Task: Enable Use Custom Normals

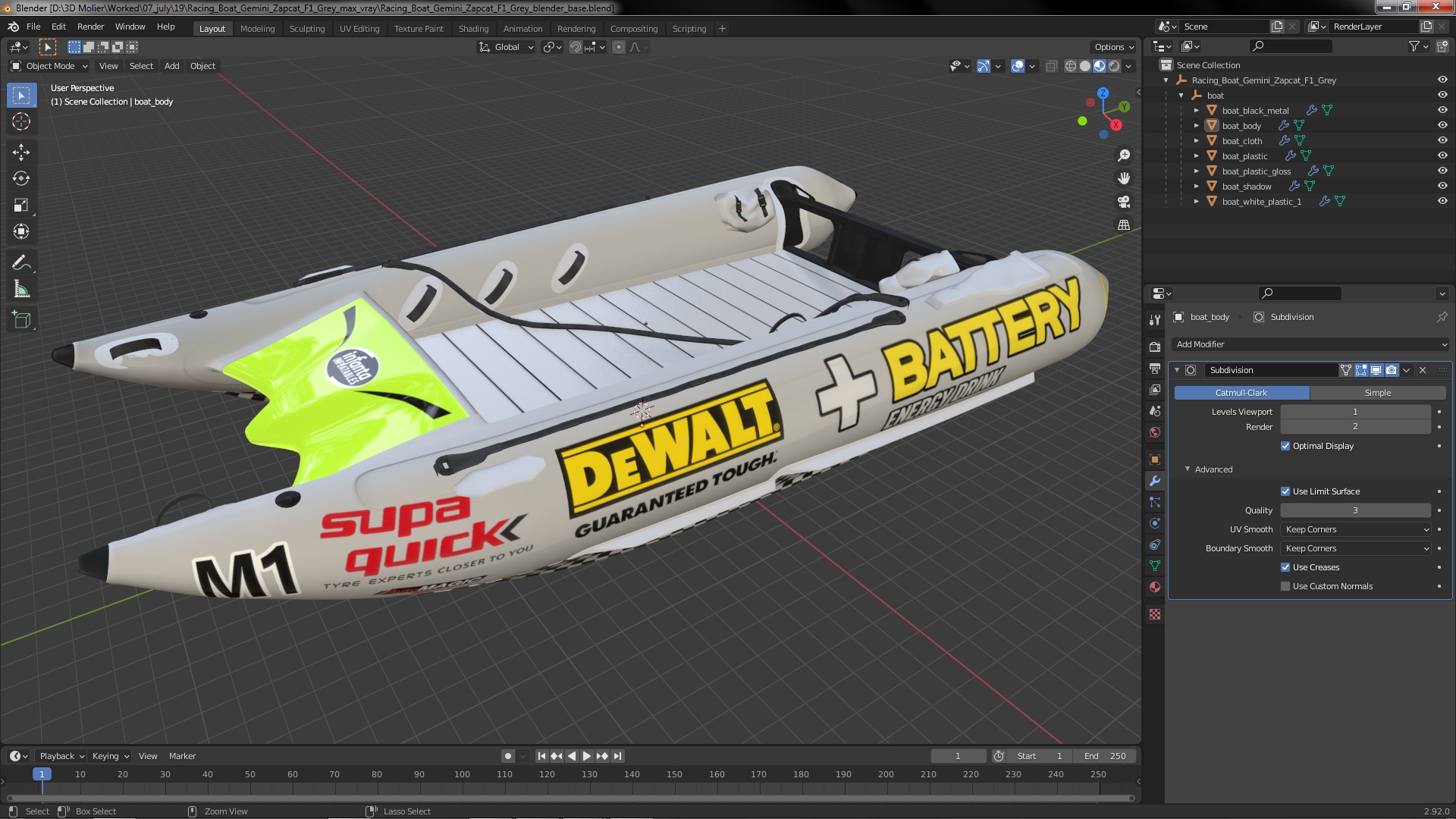Action: click(1285, 586)
